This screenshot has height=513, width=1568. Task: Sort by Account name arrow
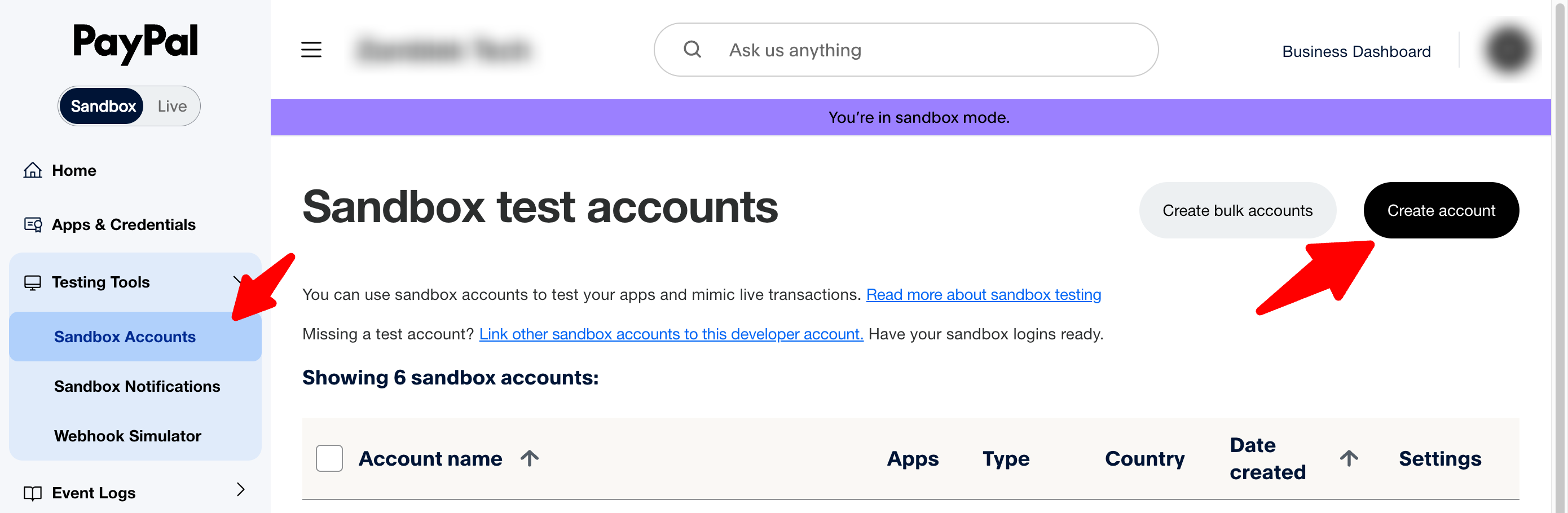click(x=530, y=458)
